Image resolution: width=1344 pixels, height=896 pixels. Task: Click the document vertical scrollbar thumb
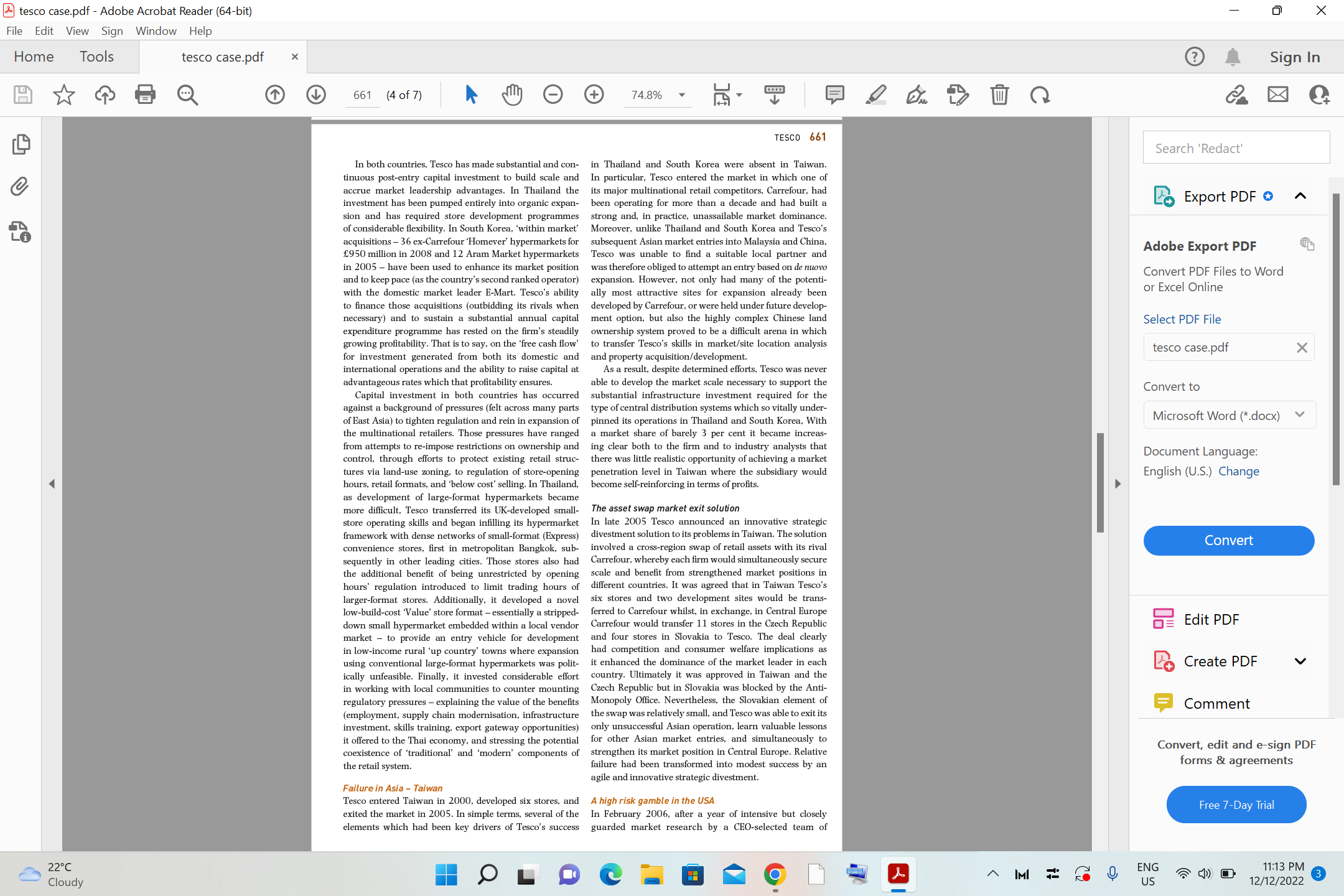1100,483
